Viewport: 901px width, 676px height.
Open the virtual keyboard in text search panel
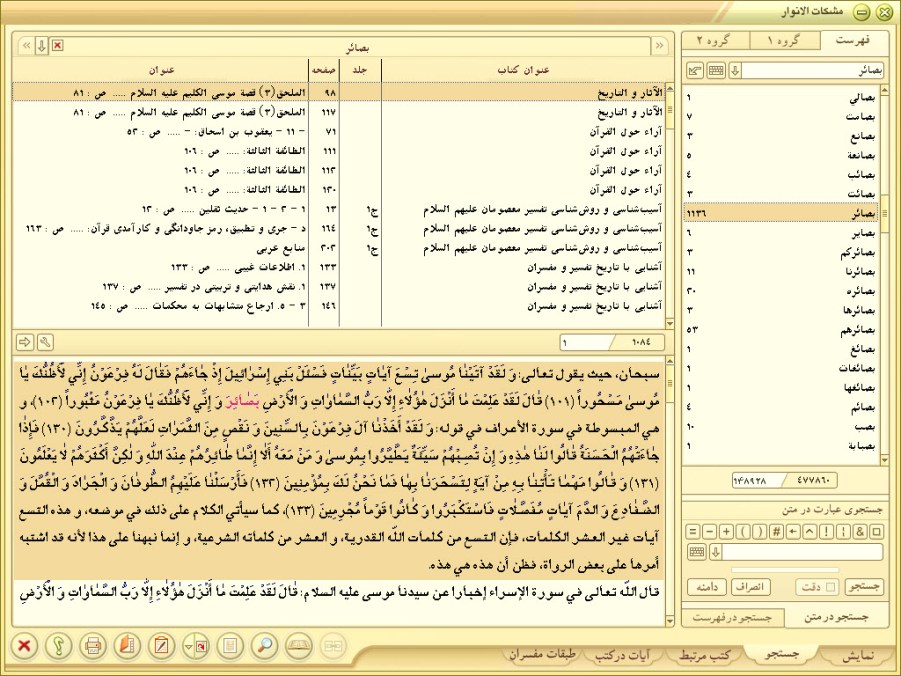click(696, 552)
